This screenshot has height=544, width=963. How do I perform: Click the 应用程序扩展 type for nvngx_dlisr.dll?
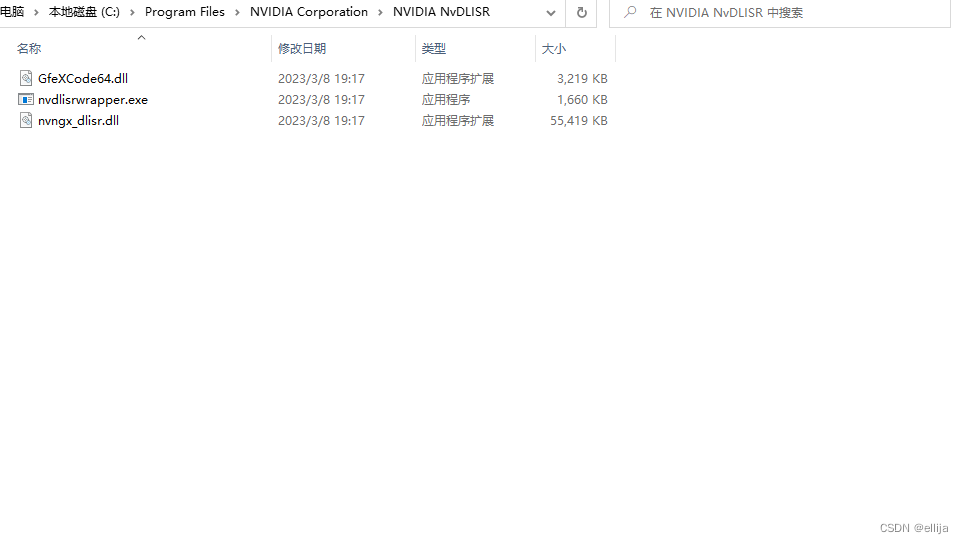(458, 120)
